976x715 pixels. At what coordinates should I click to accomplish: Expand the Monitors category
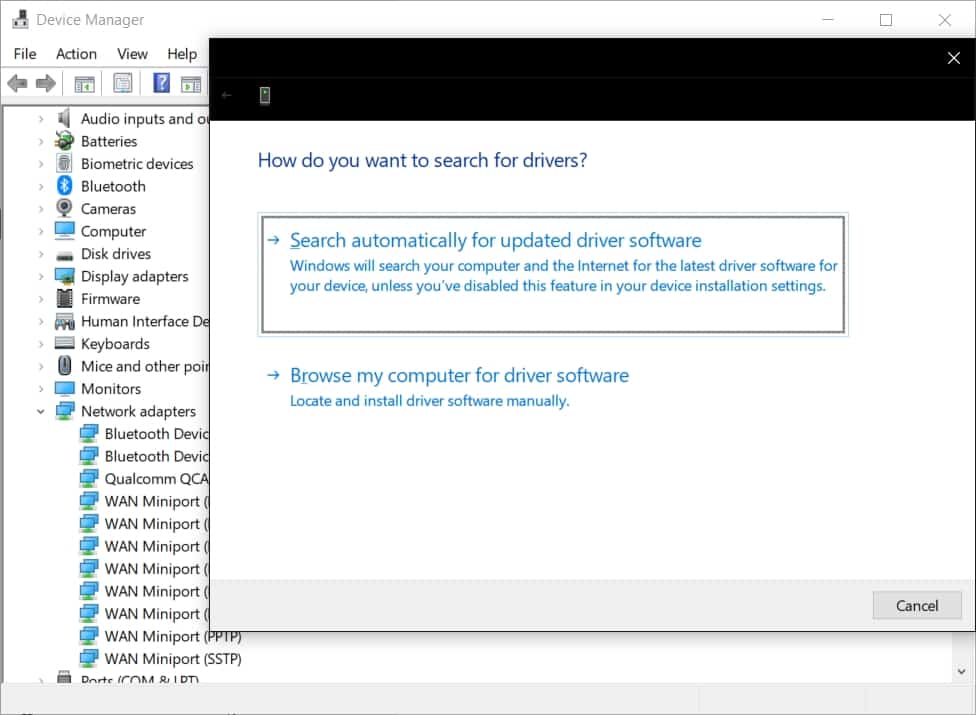click(41, 389)
